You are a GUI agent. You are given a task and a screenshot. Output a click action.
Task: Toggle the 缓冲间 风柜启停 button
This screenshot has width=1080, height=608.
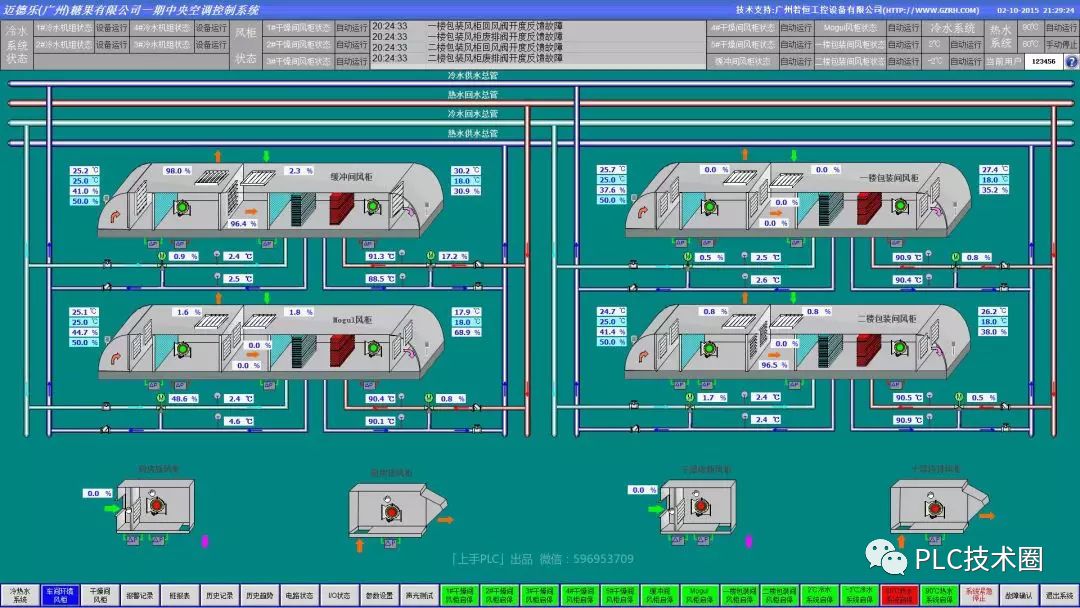coord(658,595)
